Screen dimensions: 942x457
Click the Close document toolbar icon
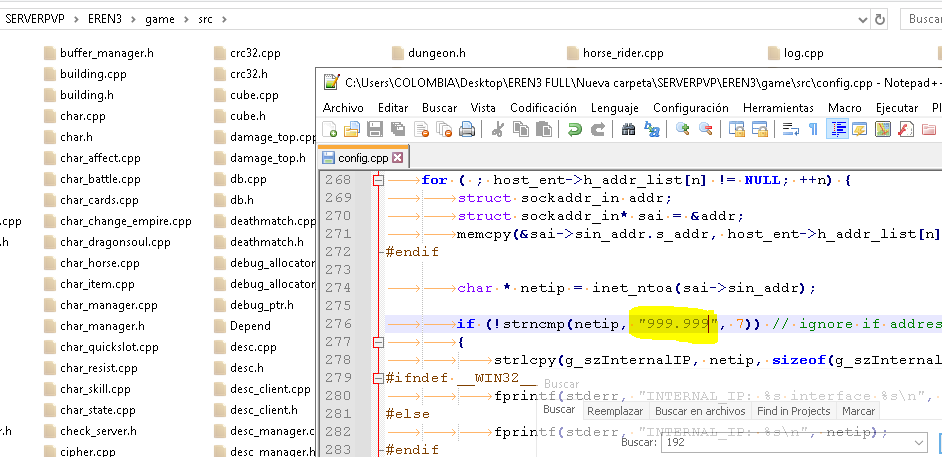(x=422, y=129)
